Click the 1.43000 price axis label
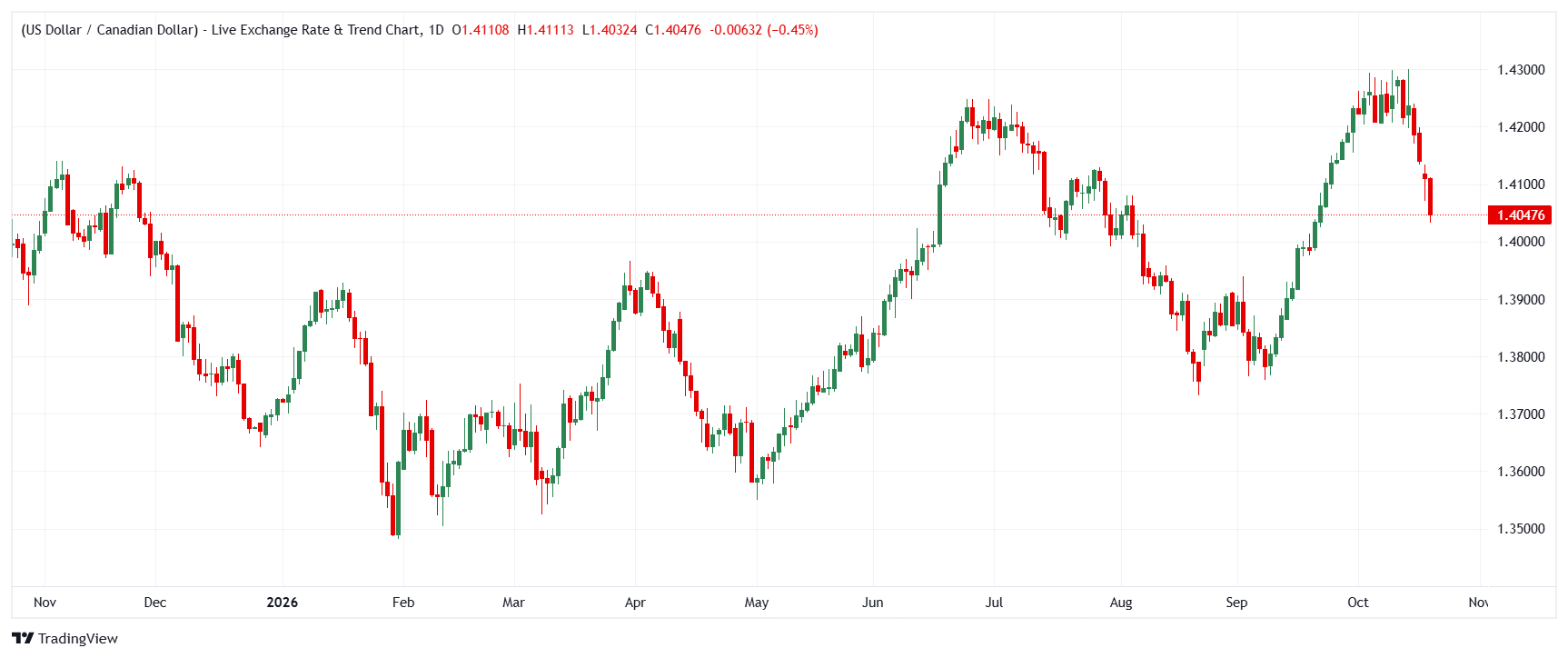Screen dimensions: 1568x658 [1521, 70]
